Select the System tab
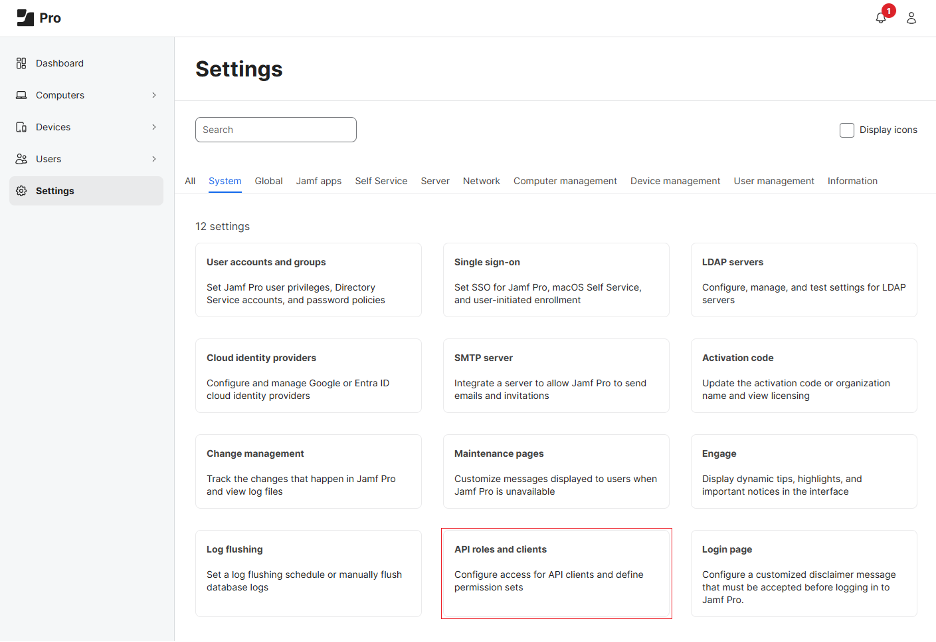The height and width of the screenshot is (642, 936). pos(225,181)
